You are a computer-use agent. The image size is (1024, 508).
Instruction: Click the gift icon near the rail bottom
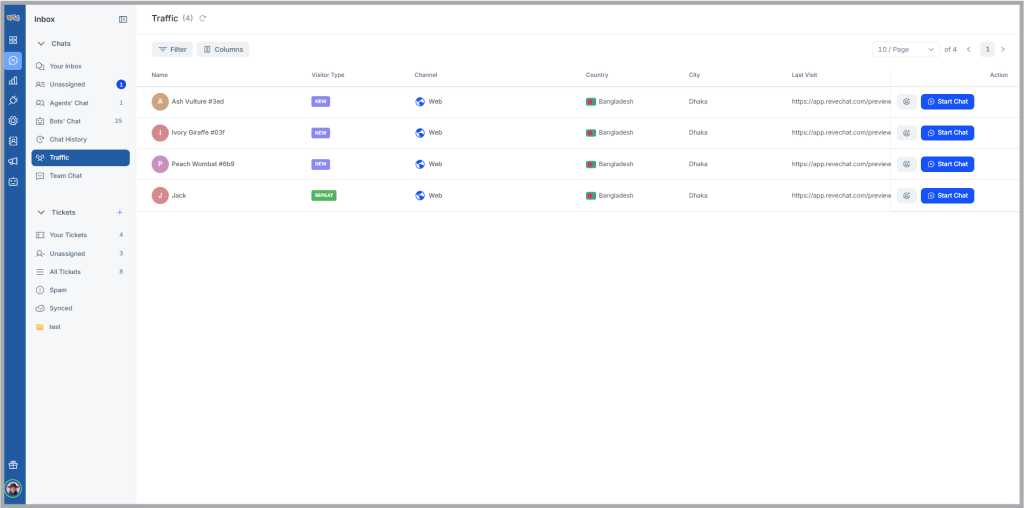point(13,465)
